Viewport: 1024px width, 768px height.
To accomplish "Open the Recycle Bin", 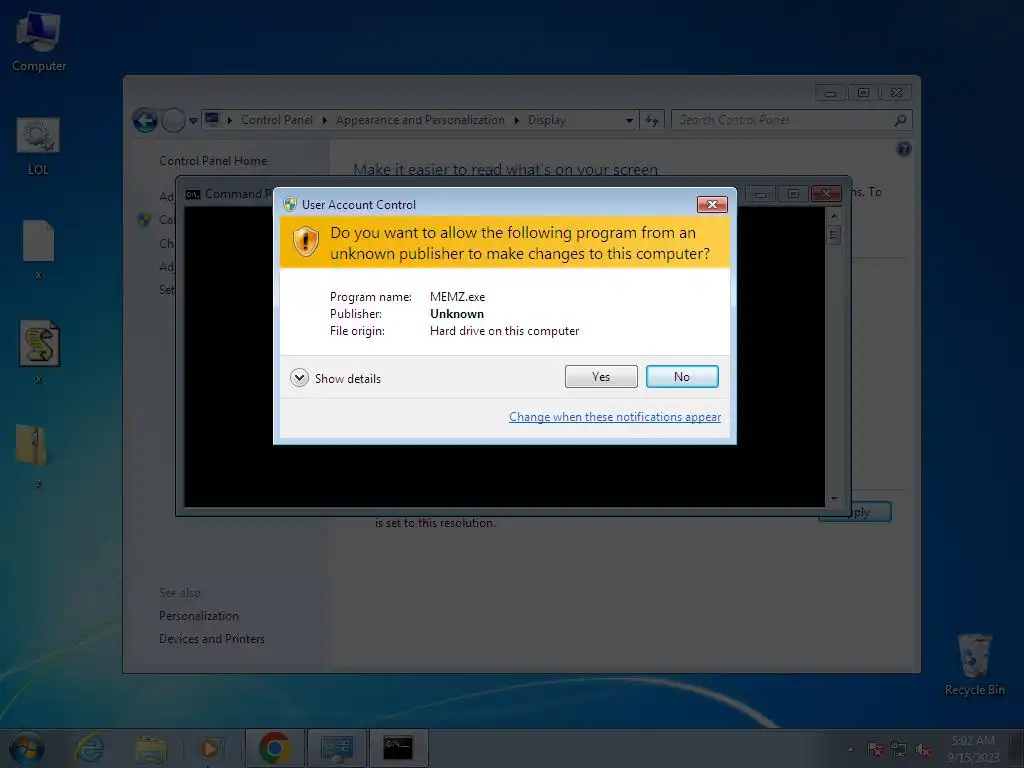I will pos(974,664).
